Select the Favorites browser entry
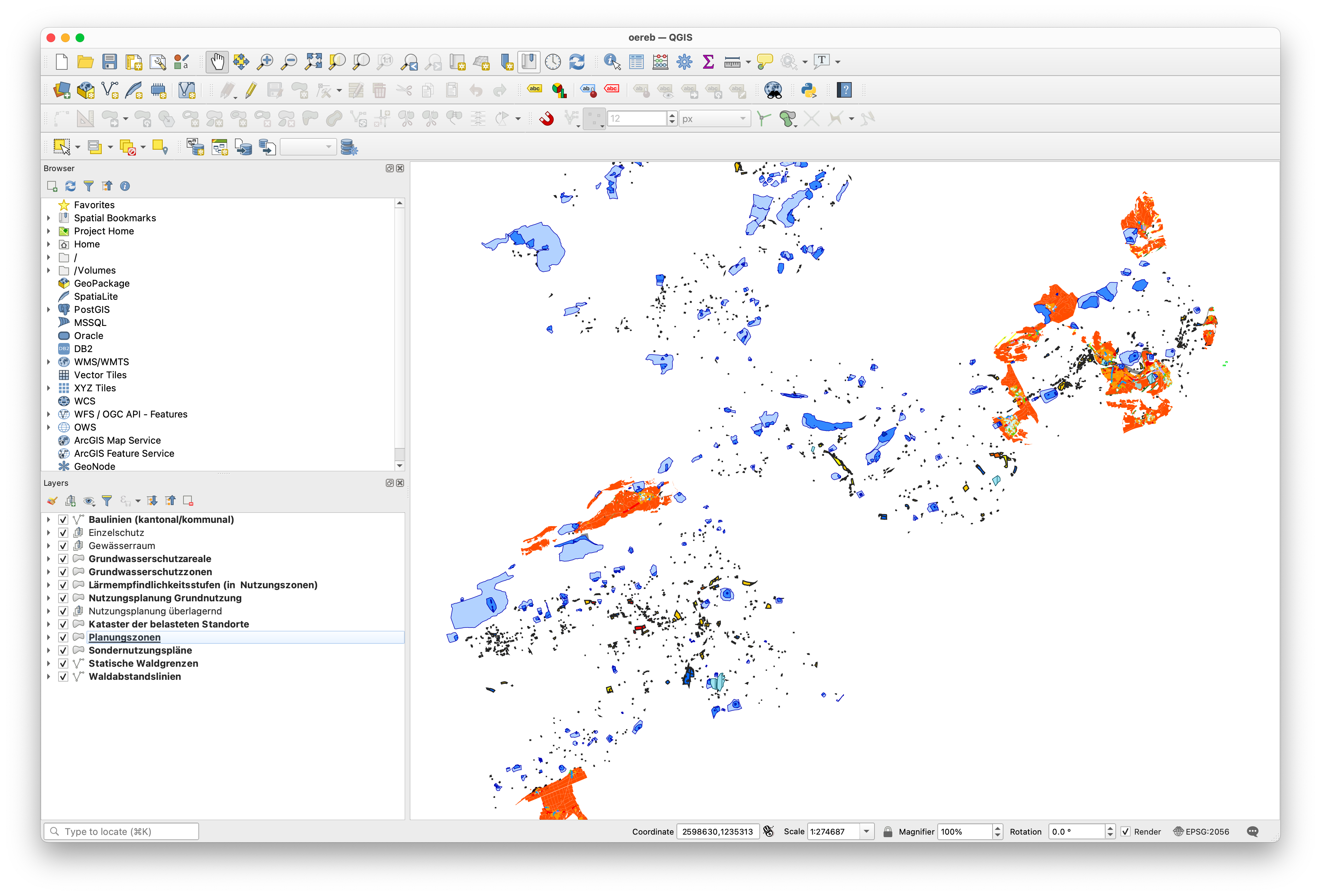Image resolution: width=1321 pixels, height=896 pixels. click(94, 205)
